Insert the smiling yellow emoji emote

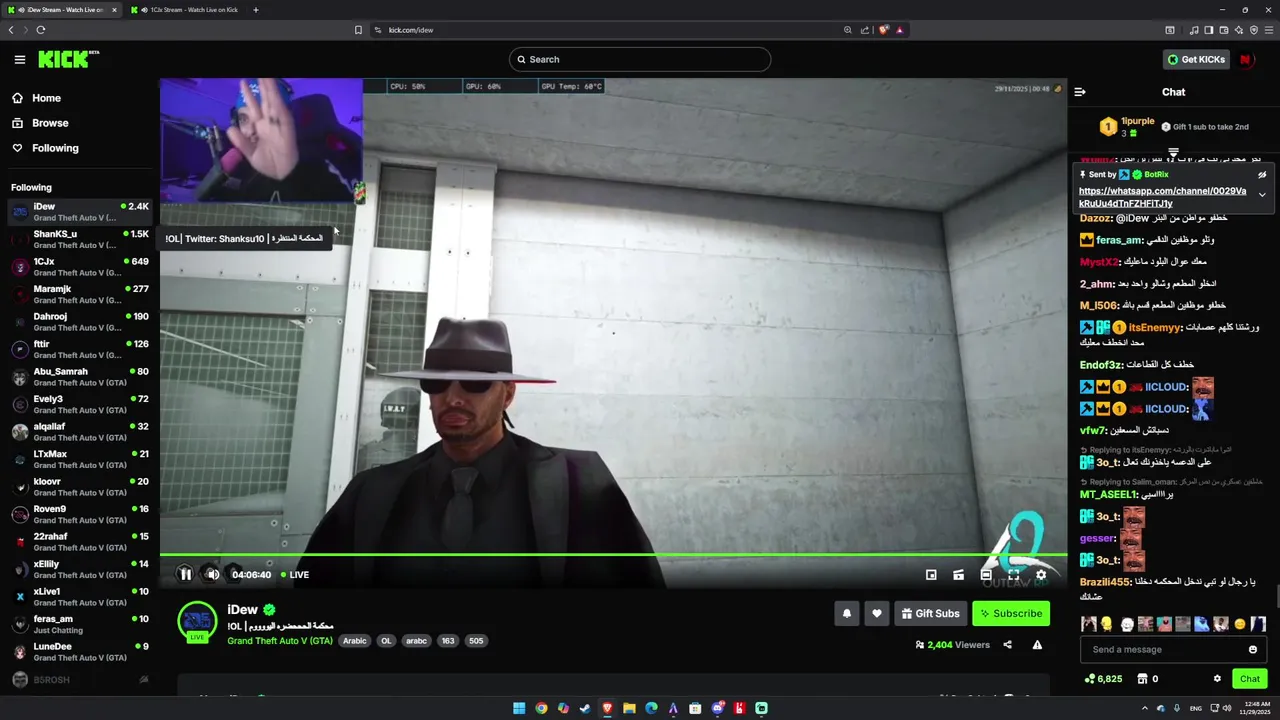pos(1240,624)
